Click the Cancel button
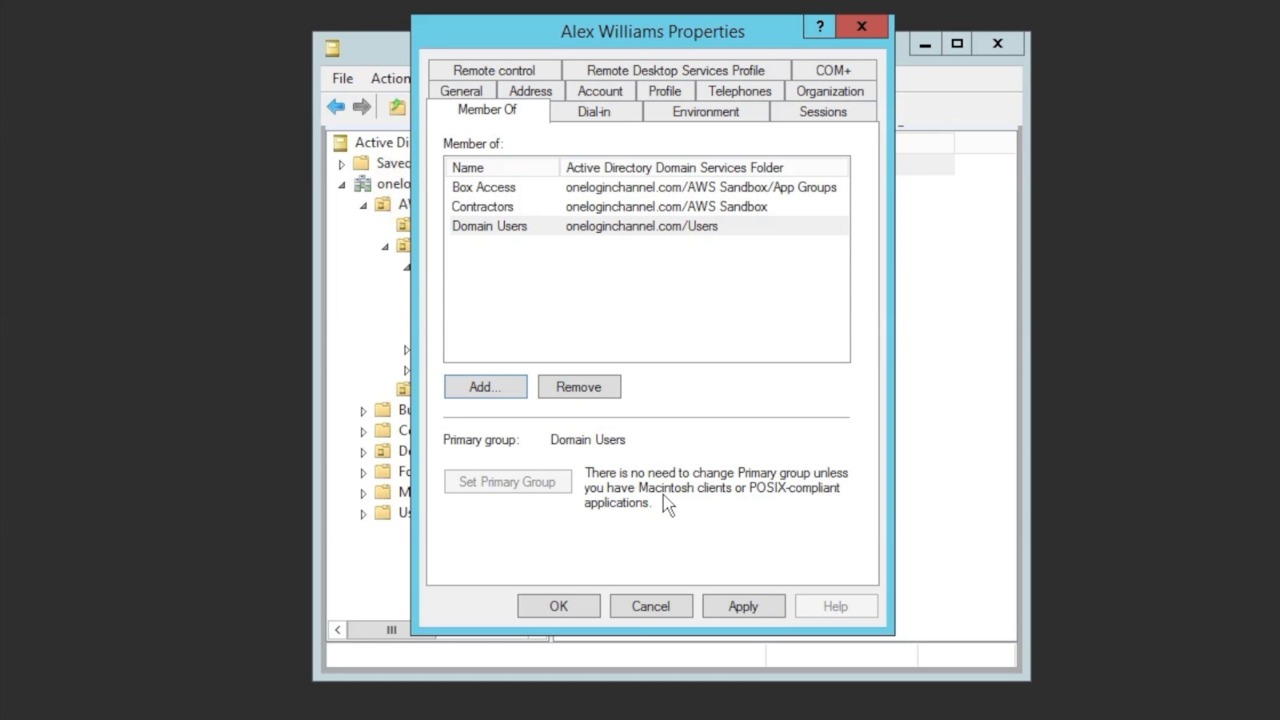The width and height of the screenshot is (1280, 720). (650, 606)
